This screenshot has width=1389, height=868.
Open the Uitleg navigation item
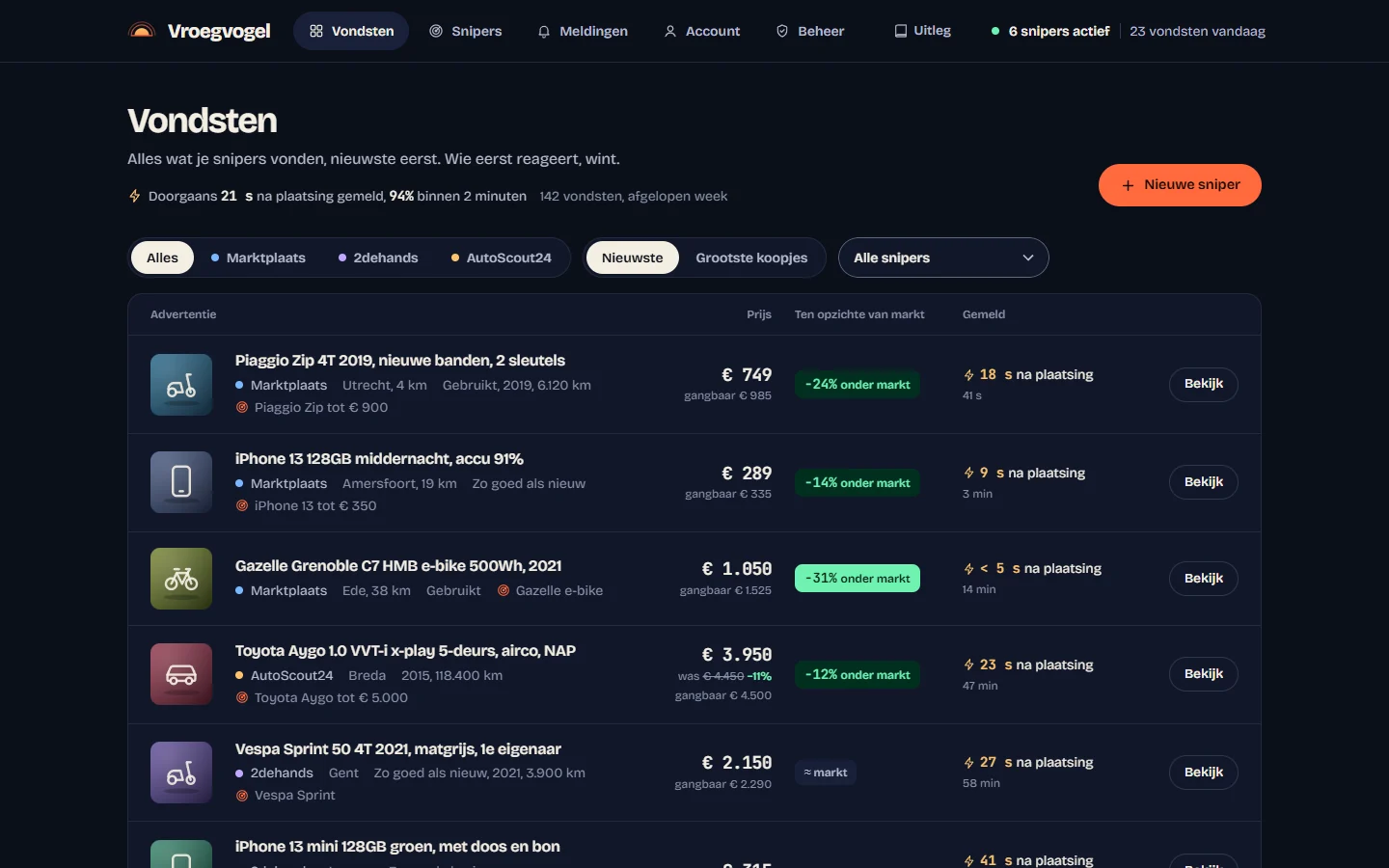tap(922, 31)
